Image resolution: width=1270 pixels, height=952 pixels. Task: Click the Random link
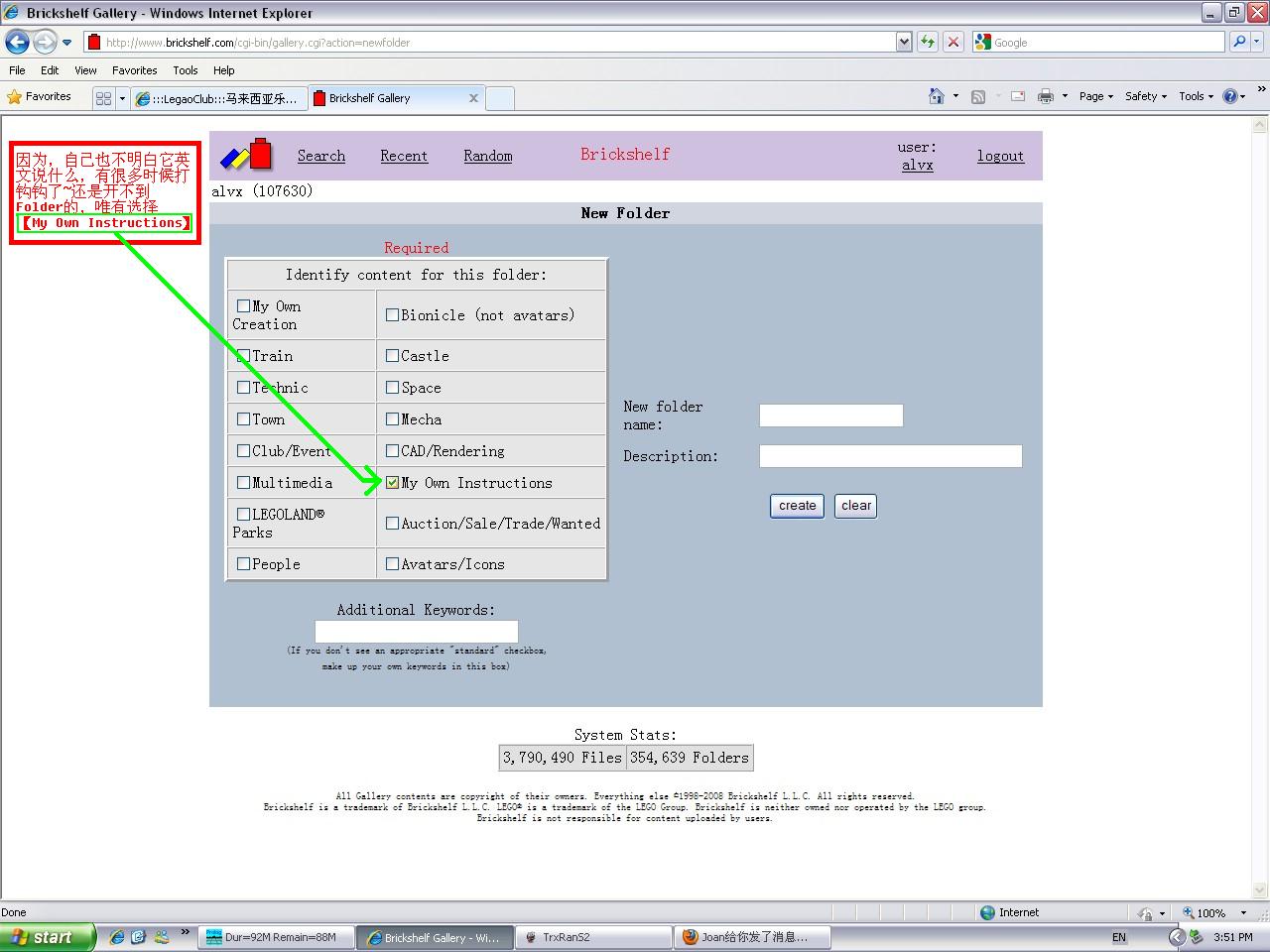point(488,156)
